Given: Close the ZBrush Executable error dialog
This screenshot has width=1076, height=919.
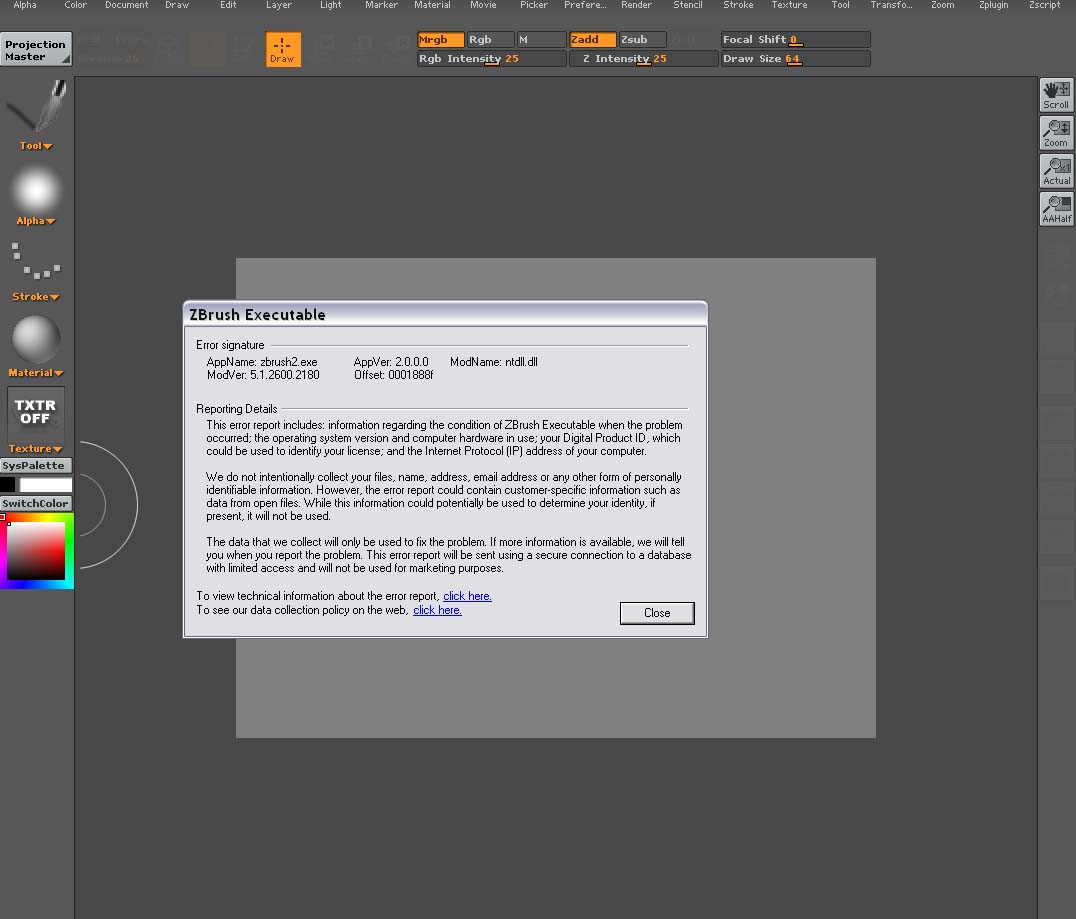Looking at the screenshot, I should pyautogui.click(x=657, y=613).
